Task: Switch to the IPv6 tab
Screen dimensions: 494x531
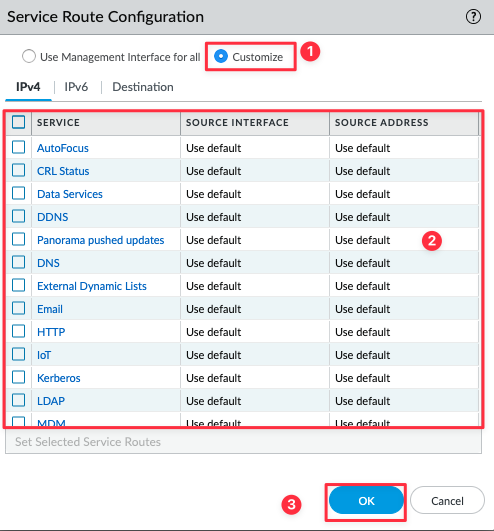Action: pyautogui.click(x=76, y=87)
